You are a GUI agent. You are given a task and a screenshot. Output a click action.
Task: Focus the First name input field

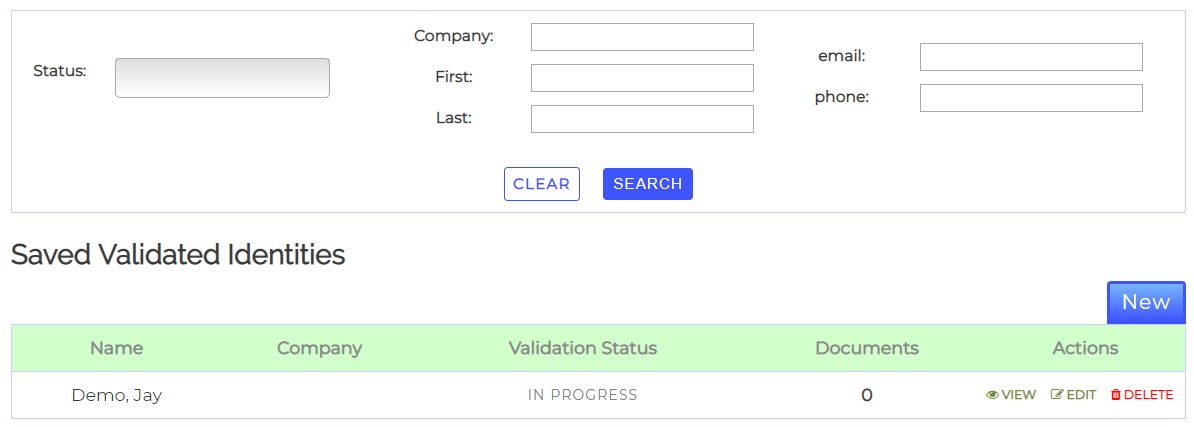coord(641,78)
